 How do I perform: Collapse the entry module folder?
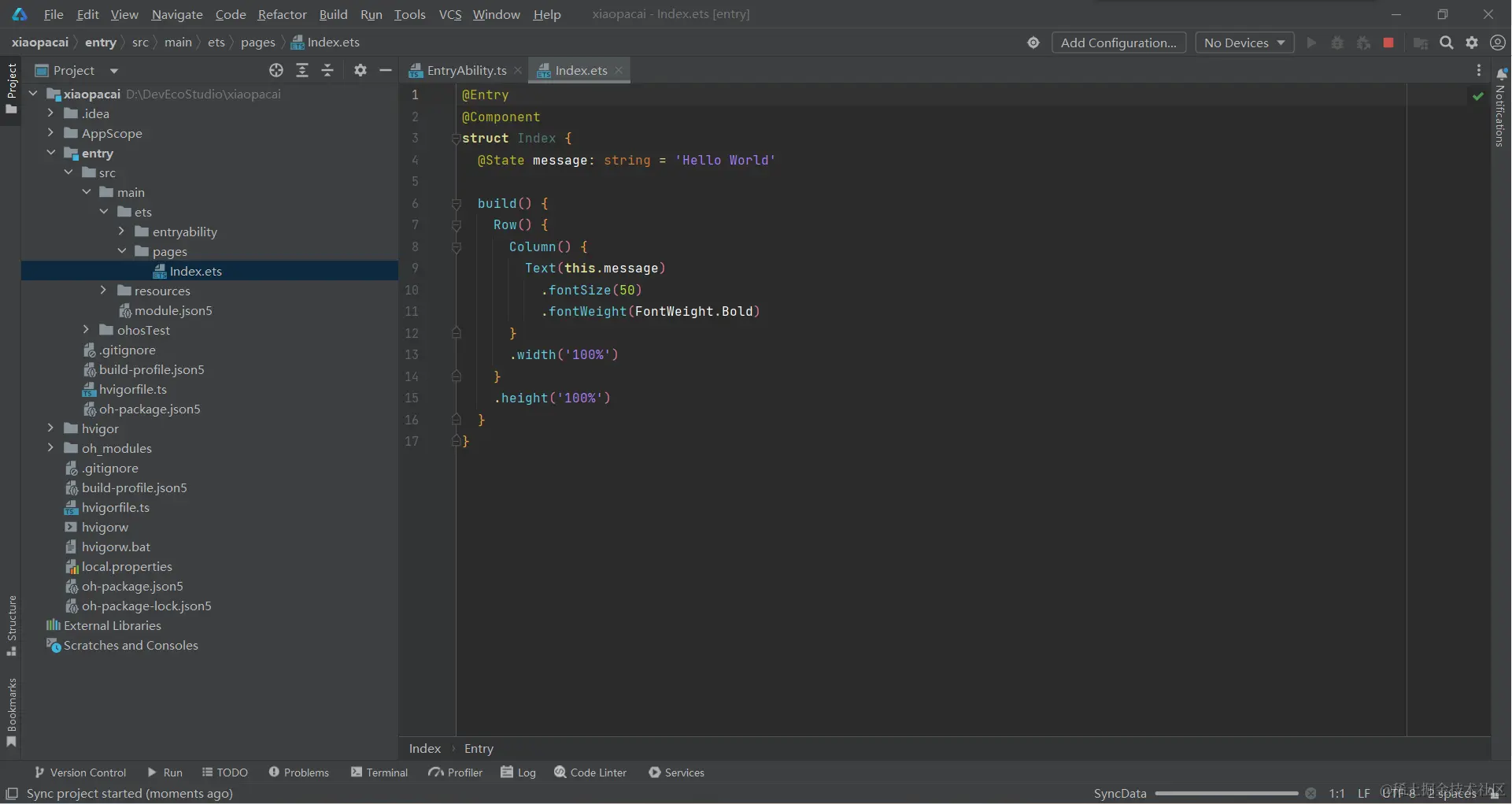(50, 153)
